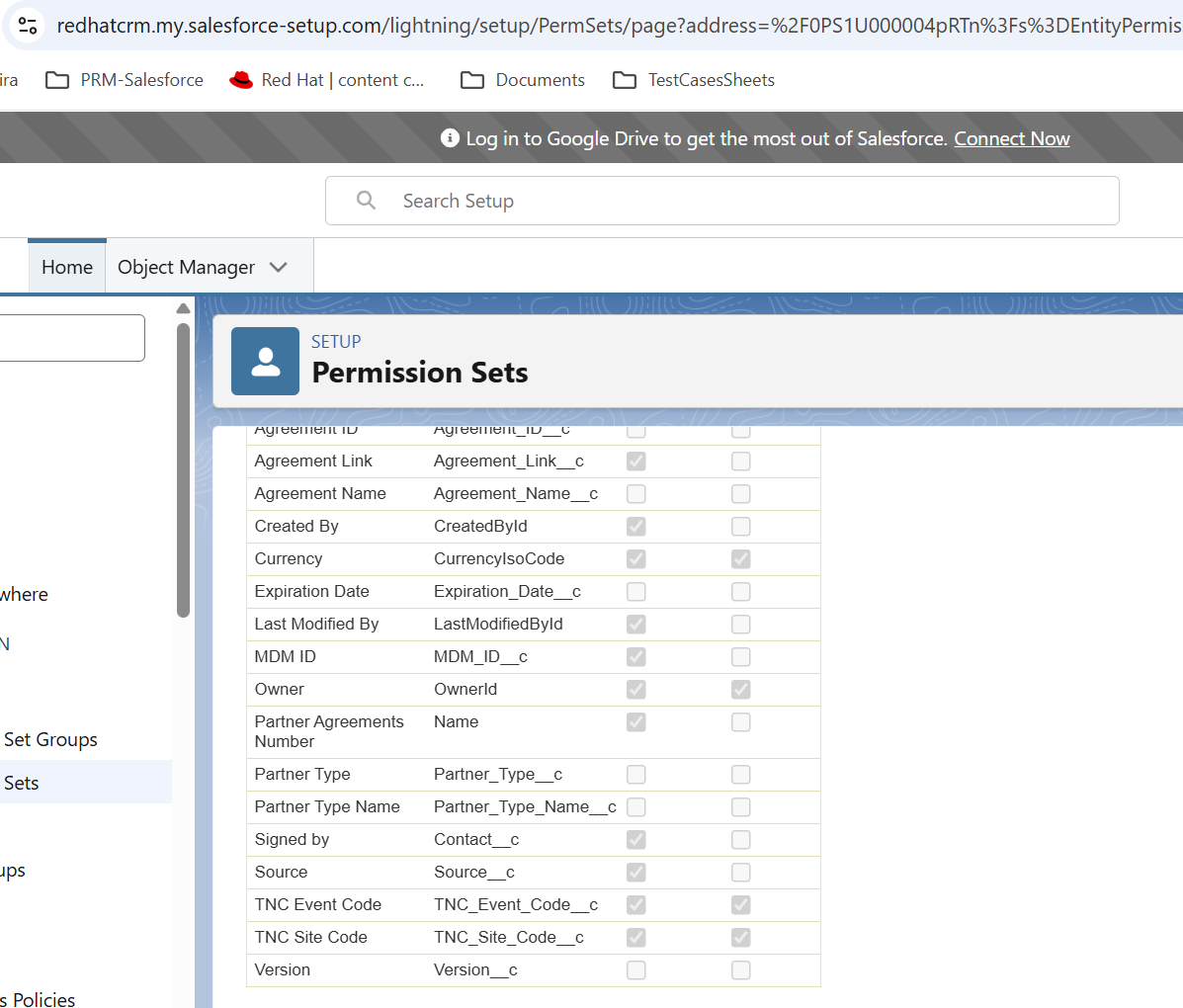Toggle Partner Type read access checkbox
The width and height of the screenshot is (1183, 1008).
636,774
